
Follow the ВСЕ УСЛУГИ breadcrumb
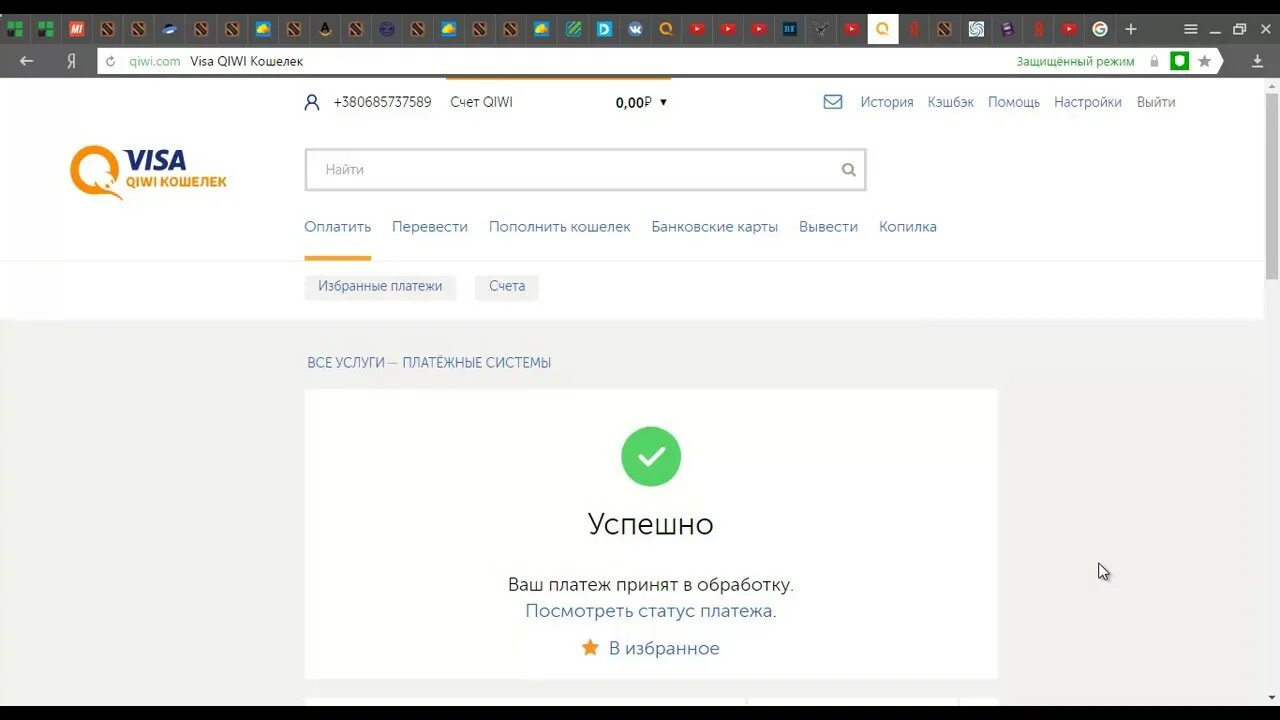tap(346, 363)
